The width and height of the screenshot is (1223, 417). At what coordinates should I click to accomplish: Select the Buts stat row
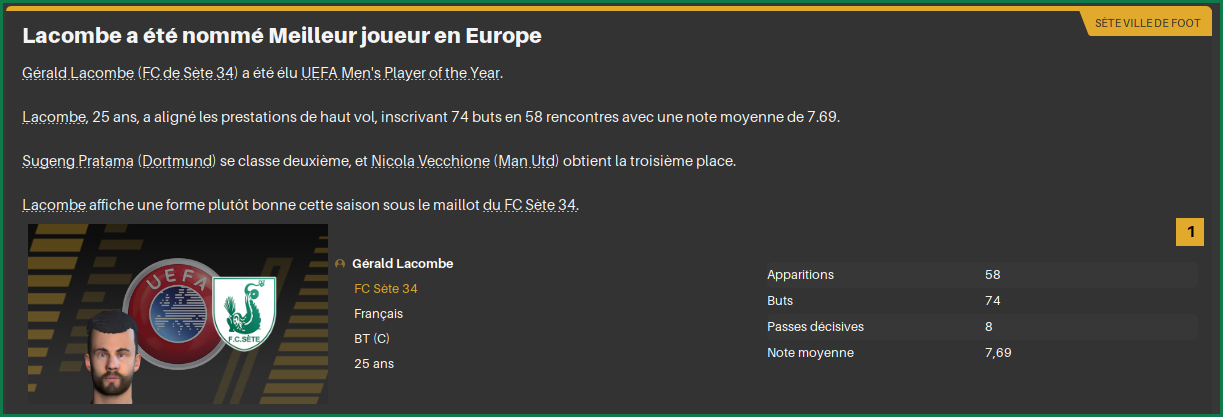coord(978,301)
